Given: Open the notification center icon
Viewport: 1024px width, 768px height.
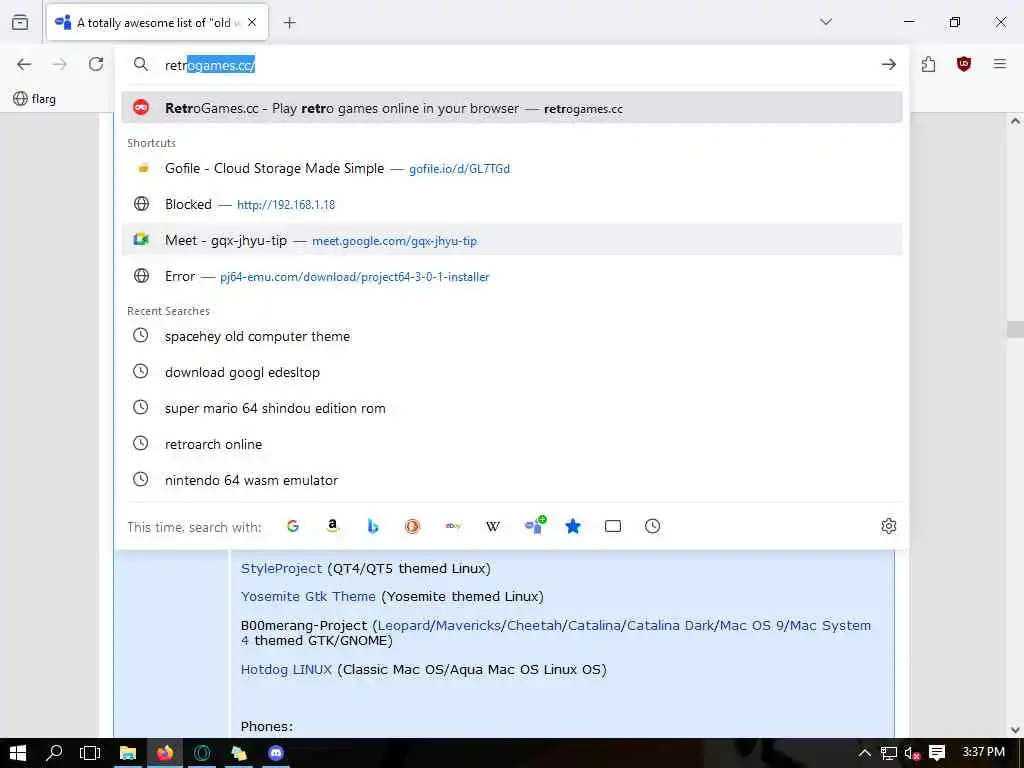Looking at the screenshot, I should (x=936, y=753).
